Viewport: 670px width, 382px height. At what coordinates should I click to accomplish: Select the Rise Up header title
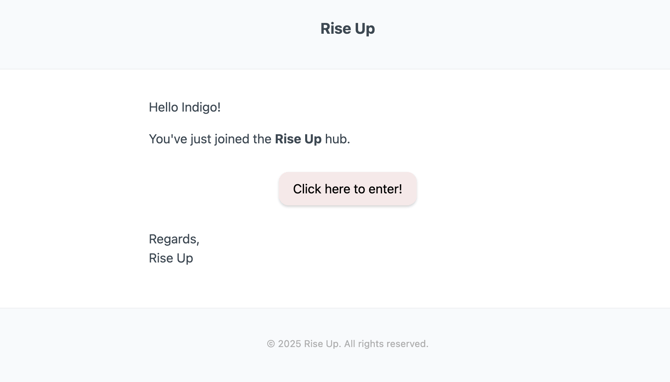point(347,29)
